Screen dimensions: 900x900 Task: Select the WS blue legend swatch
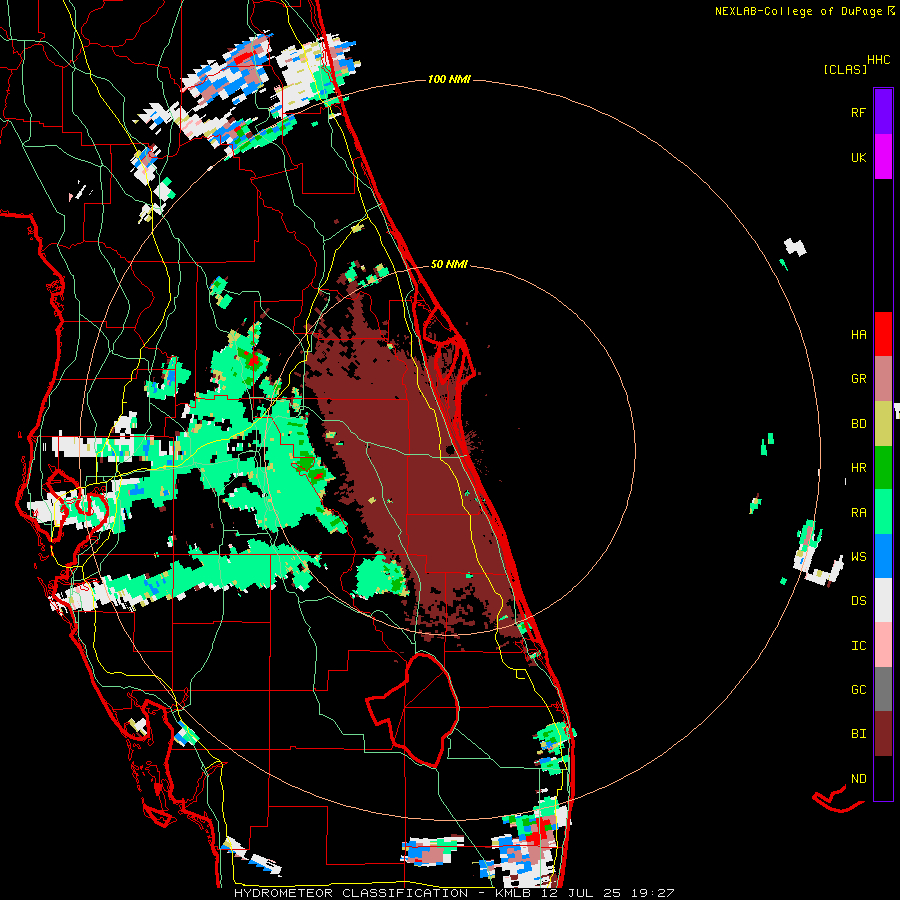click(x=883, y=556)
